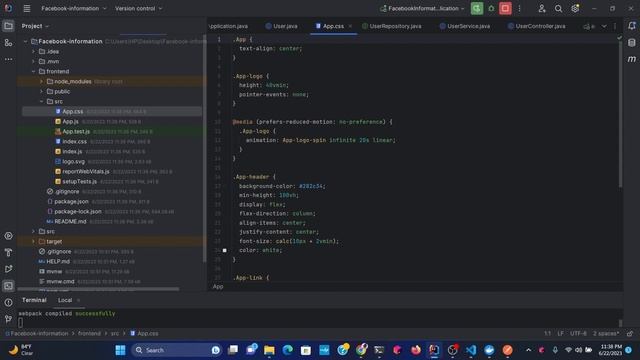
Task: Open more run actions menu
Action: coord(520,8)
